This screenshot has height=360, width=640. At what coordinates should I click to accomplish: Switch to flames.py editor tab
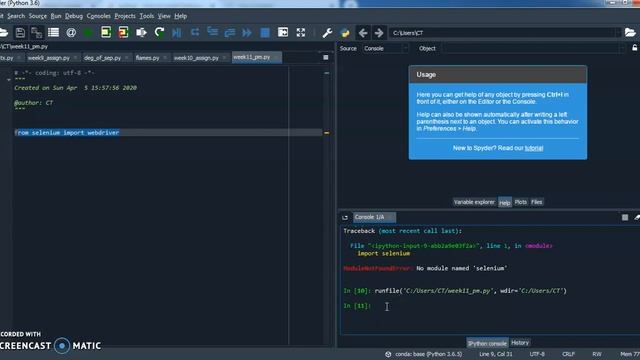pyautogui.click(x=147, y=58)
